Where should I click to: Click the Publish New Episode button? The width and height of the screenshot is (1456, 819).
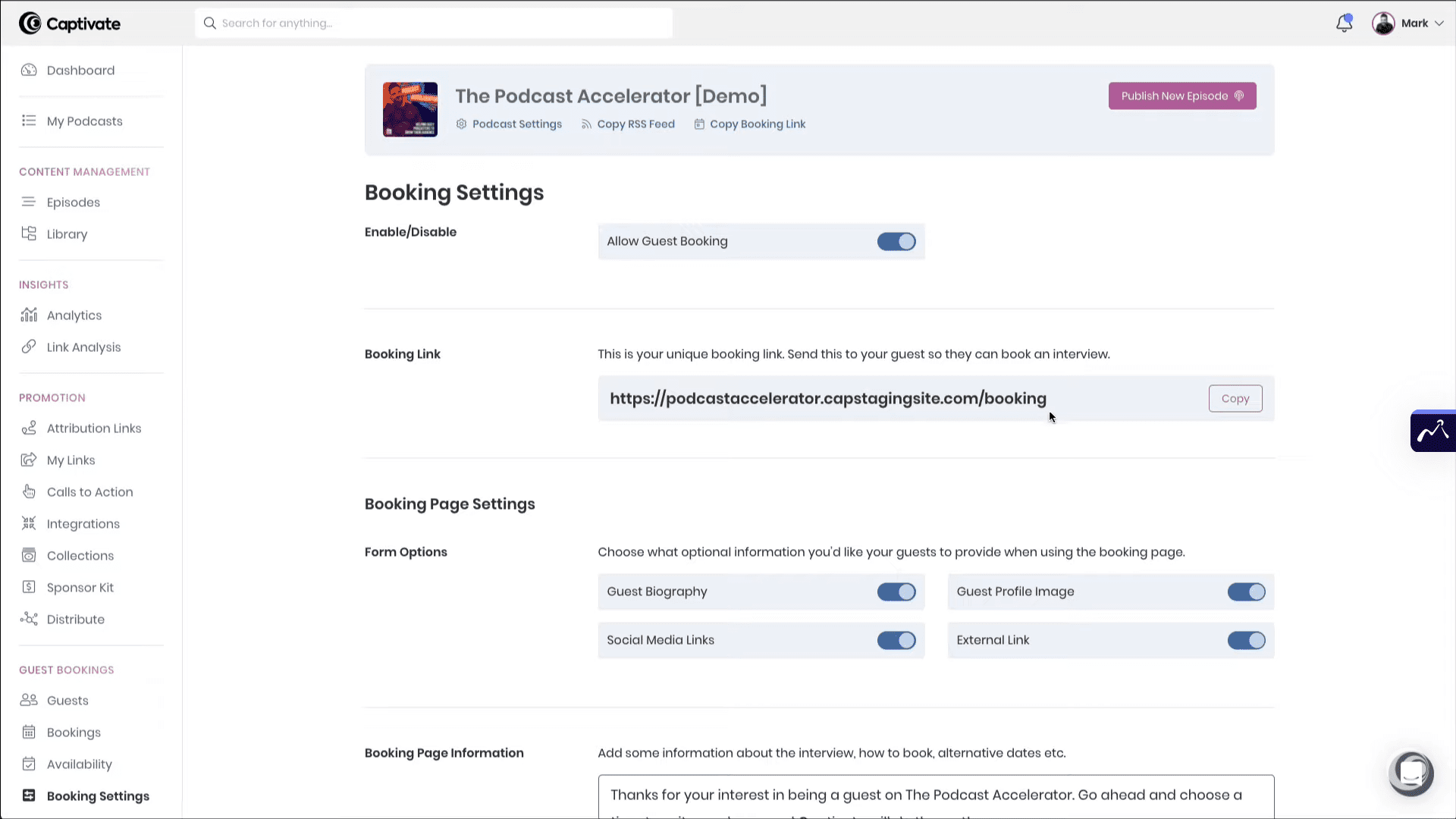(x=1181, y=96)
